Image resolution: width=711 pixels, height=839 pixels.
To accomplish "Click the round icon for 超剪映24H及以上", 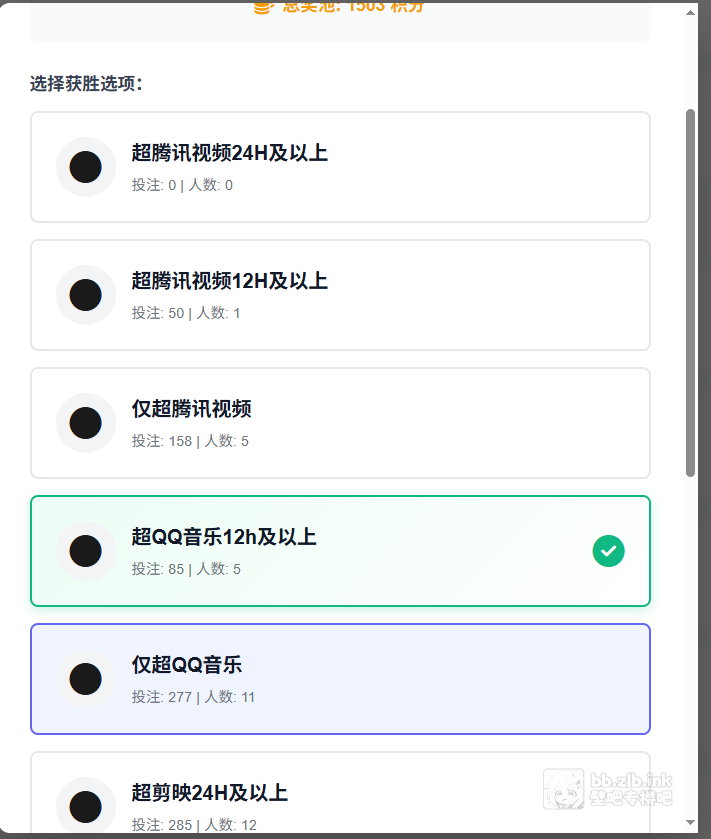I will (x=86, y=806).
